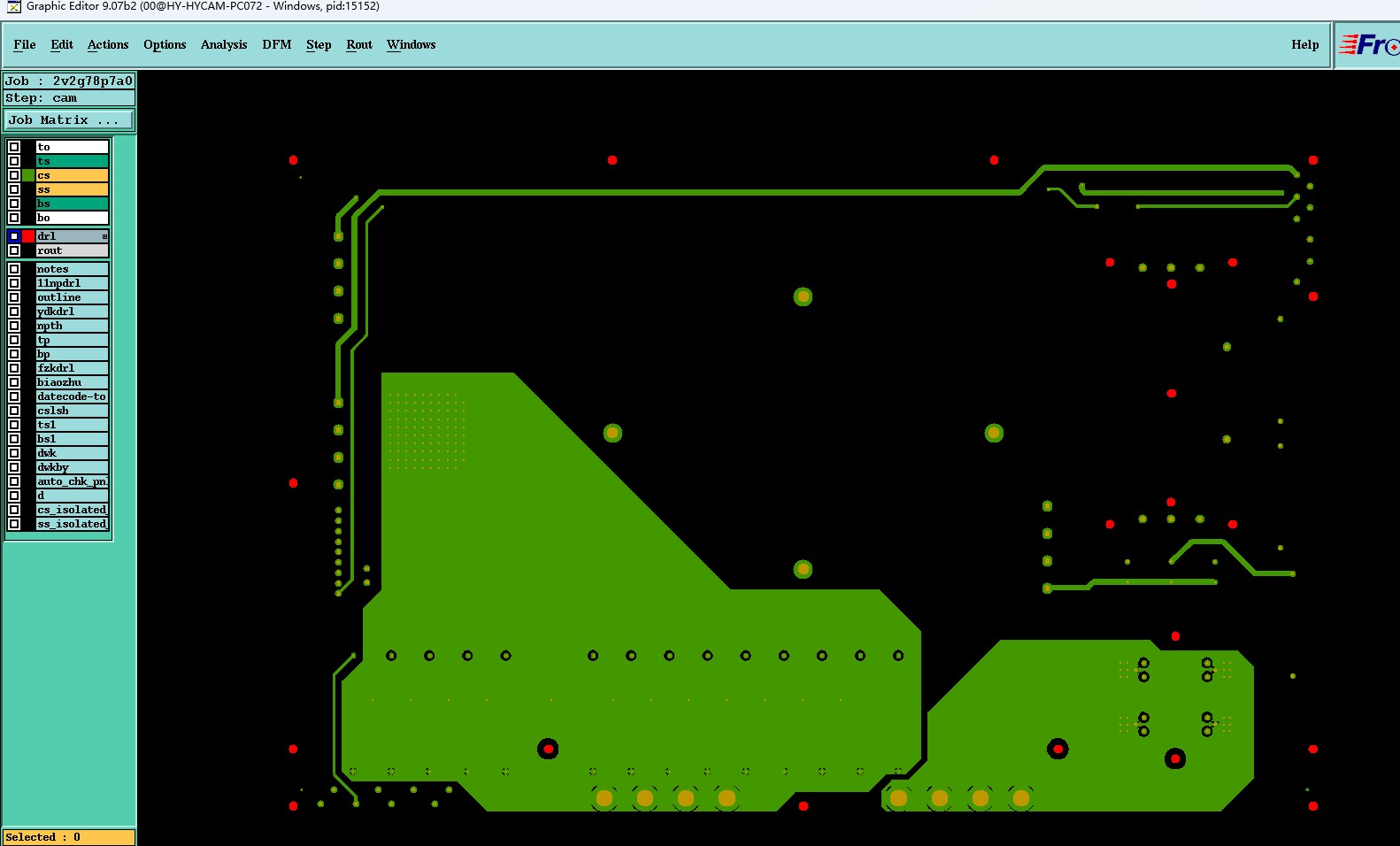Select the 'dwkby' layer name
Screen dimensions: 1400x846
point(72,467)
